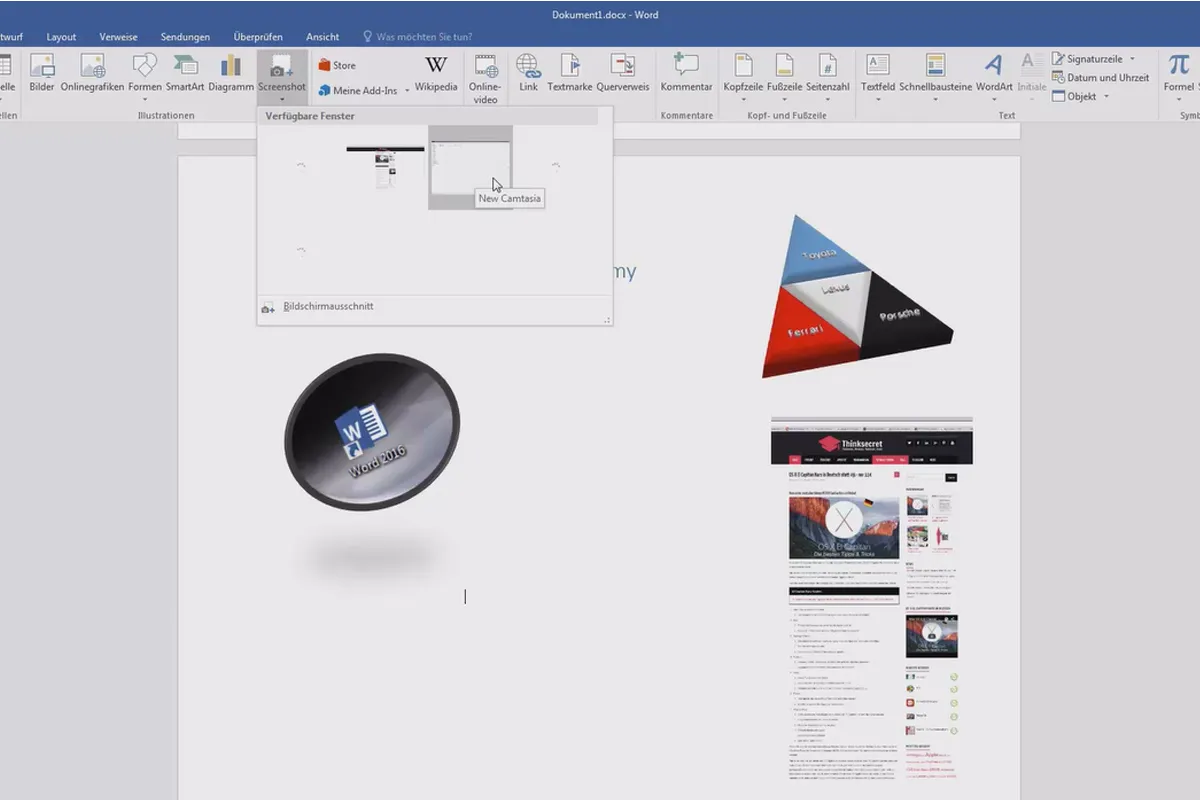The height and width of the screenshot is (800, 1200).
Task: Insert the New Camtasia window thumbnail
Action: point(470,167)
